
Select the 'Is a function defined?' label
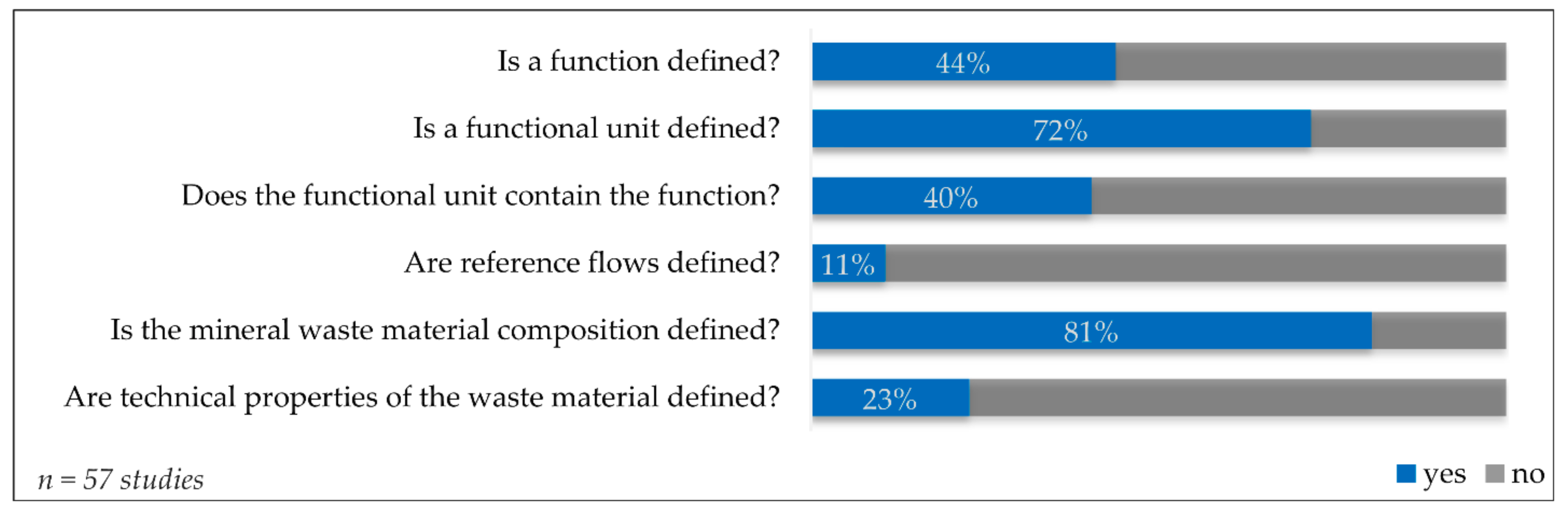coord(638,62)
